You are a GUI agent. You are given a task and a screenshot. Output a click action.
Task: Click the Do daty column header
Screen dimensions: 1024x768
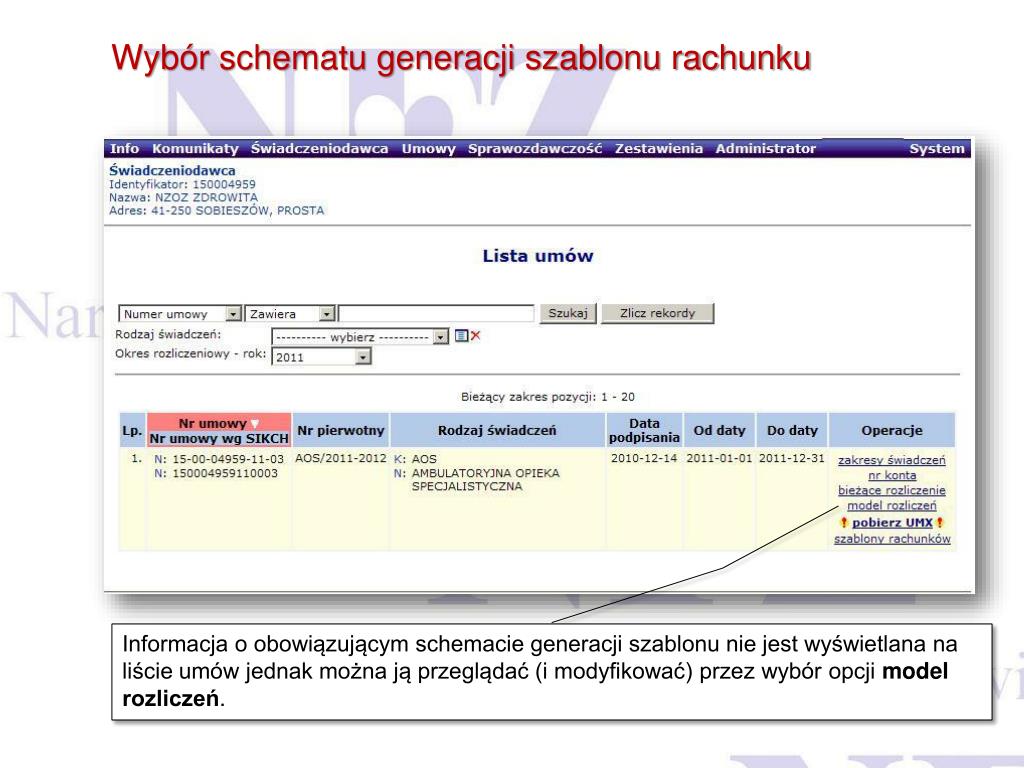coord(792,430)
